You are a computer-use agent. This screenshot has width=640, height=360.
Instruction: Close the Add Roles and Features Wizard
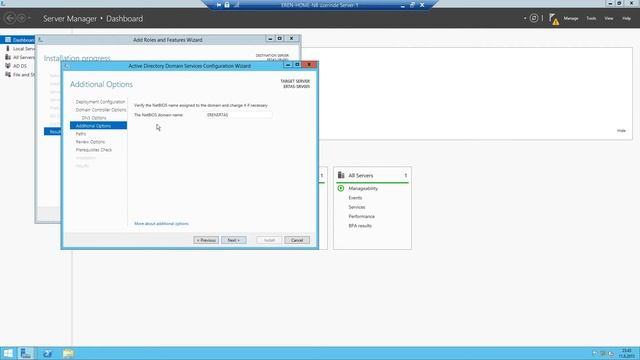291,38
